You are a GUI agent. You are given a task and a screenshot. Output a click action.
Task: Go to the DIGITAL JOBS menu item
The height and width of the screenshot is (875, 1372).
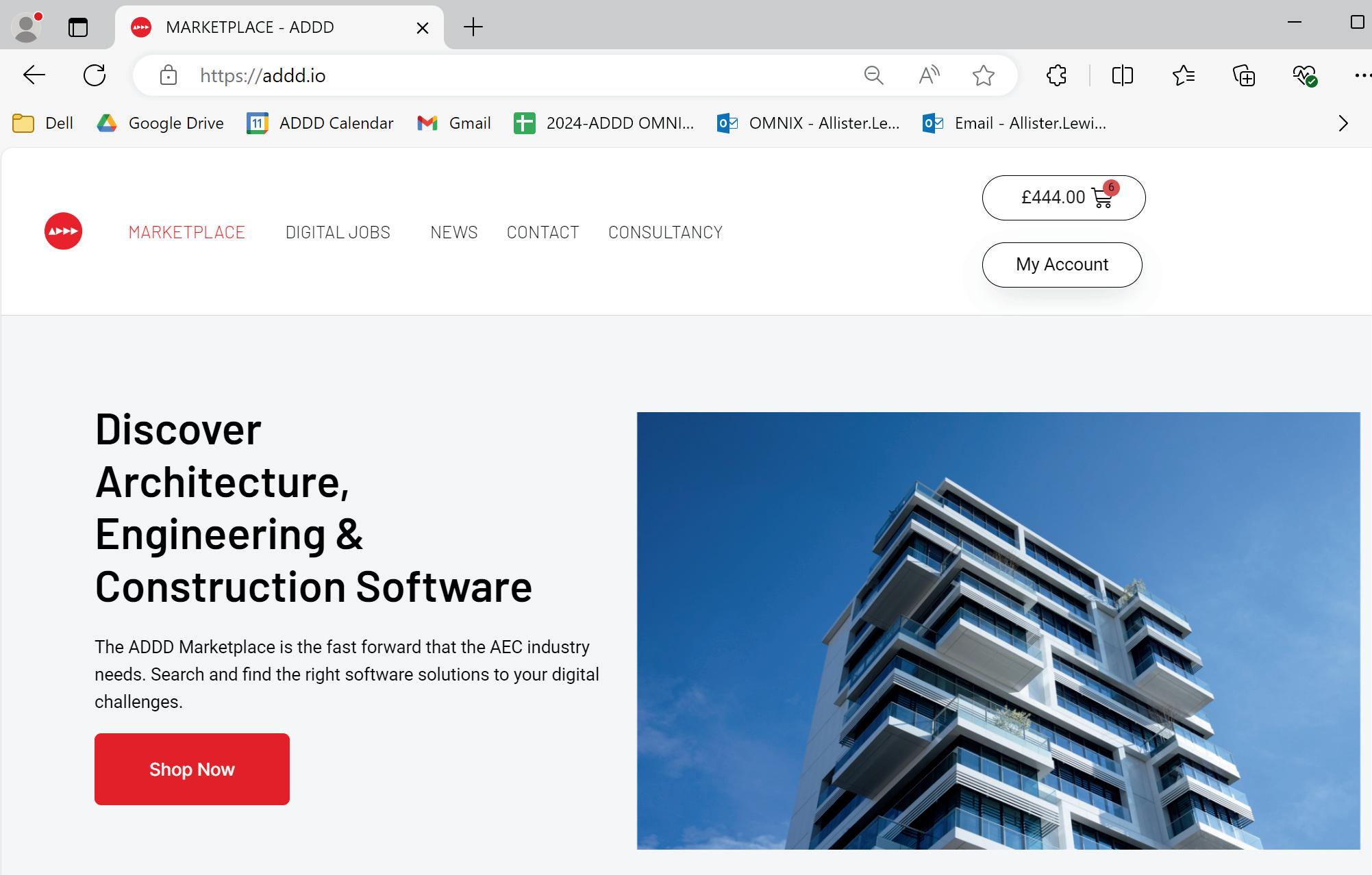point(338,233)
